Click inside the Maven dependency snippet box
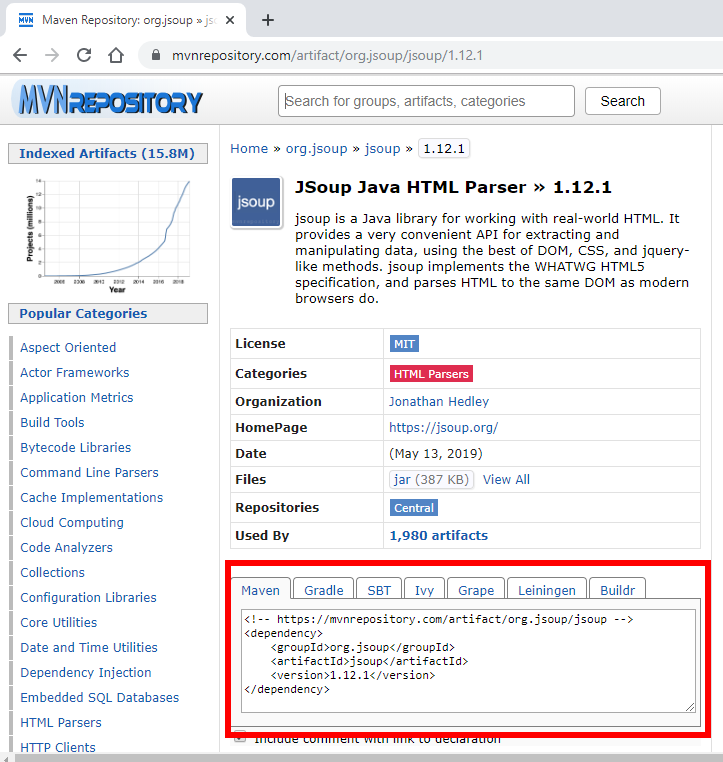Screen dimensions: 723x762 tap(468, 661)
